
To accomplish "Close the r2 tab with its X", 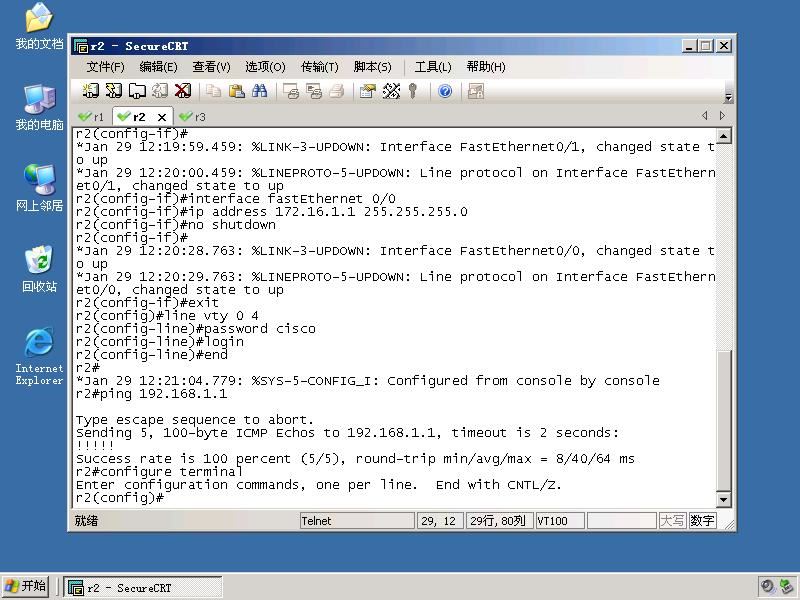I will tap(162, 117).
